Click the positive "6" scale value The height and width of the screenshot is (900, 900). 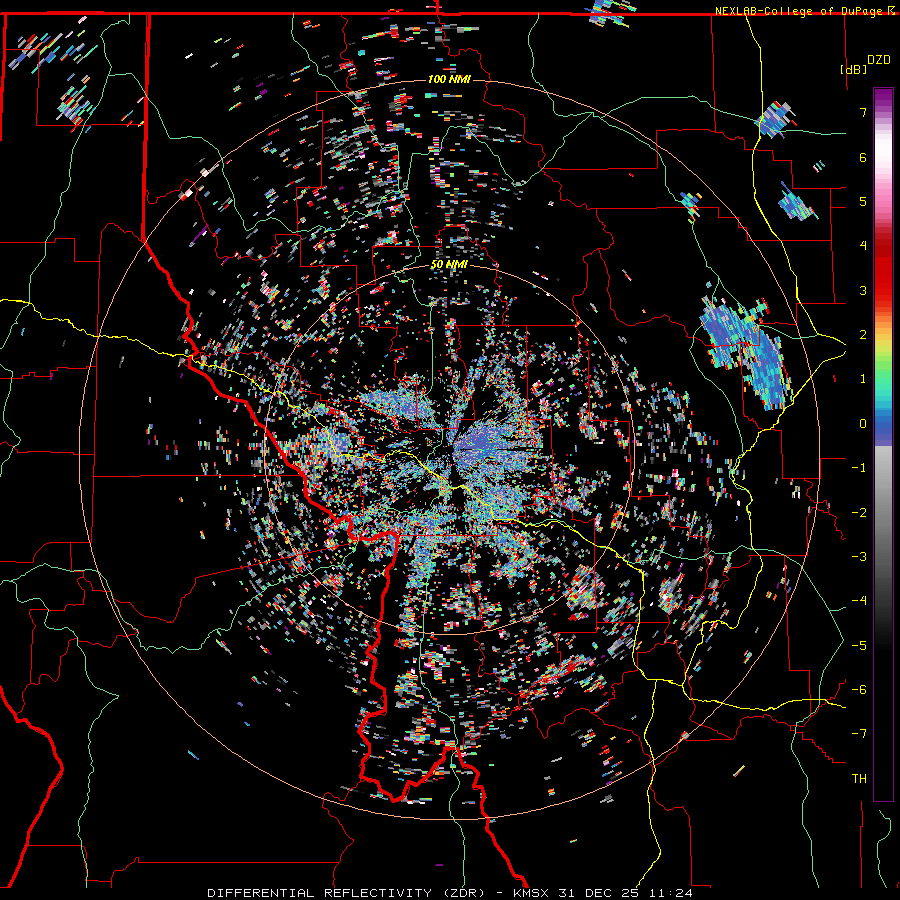(863, 157)
